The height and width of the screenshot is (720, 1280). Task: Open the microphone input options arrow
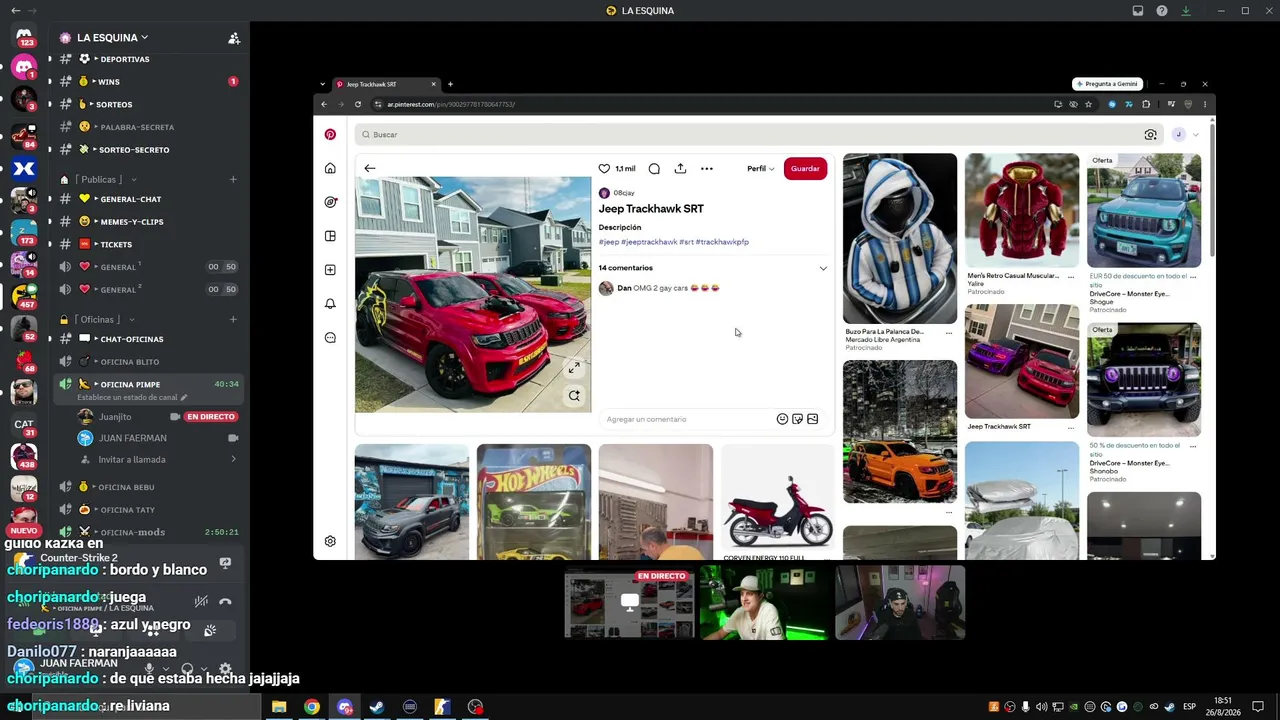coord(166,669)
